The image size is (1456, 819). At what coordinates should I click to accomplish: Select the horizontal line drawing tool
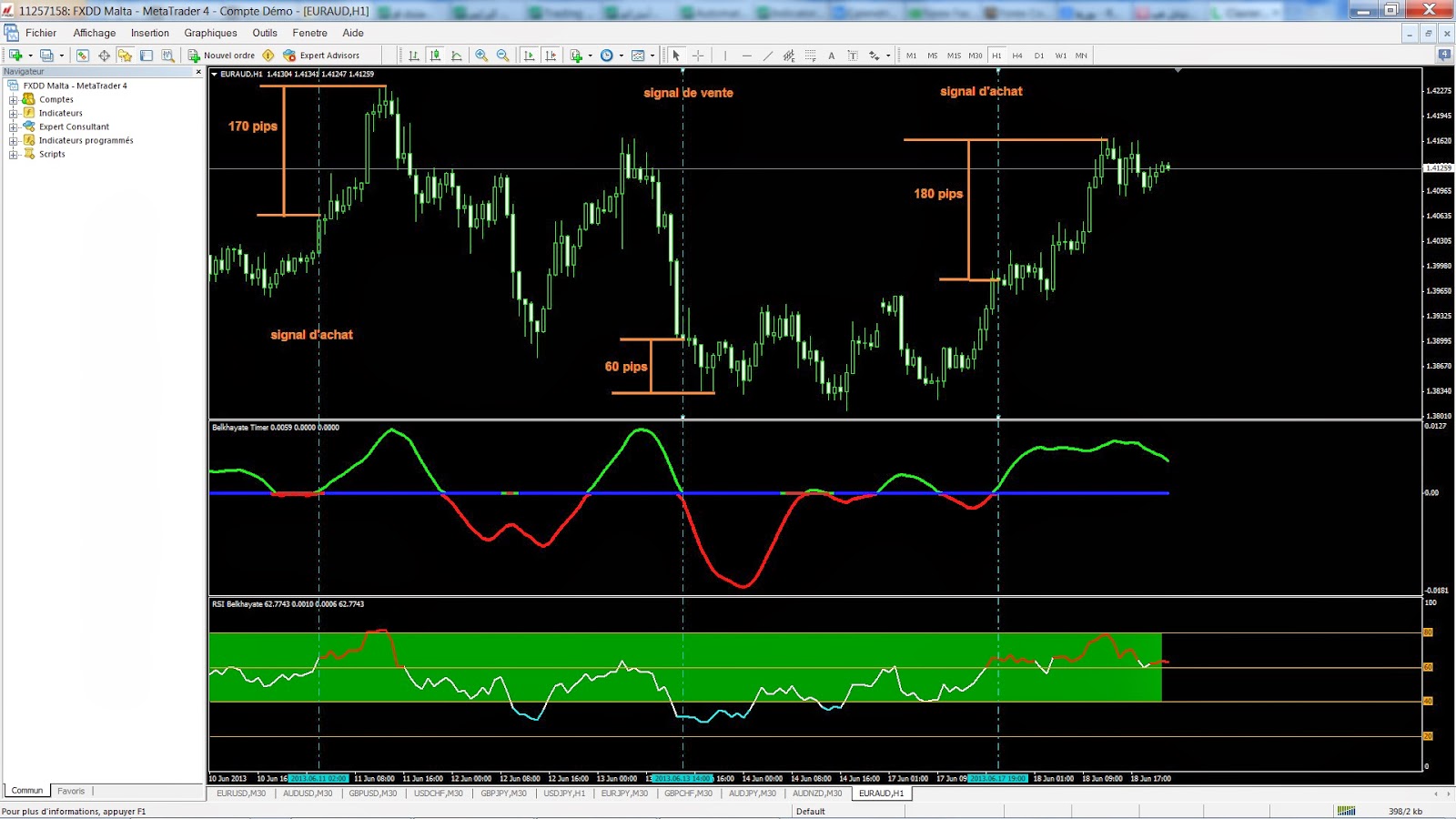point(746,56)
